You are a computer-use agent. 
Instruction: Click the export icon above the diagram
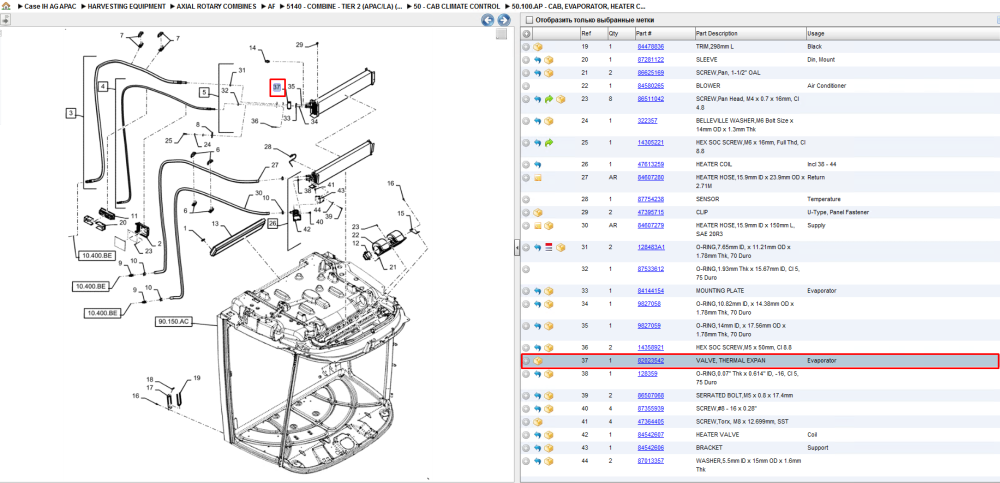click(x=4, y=20)
